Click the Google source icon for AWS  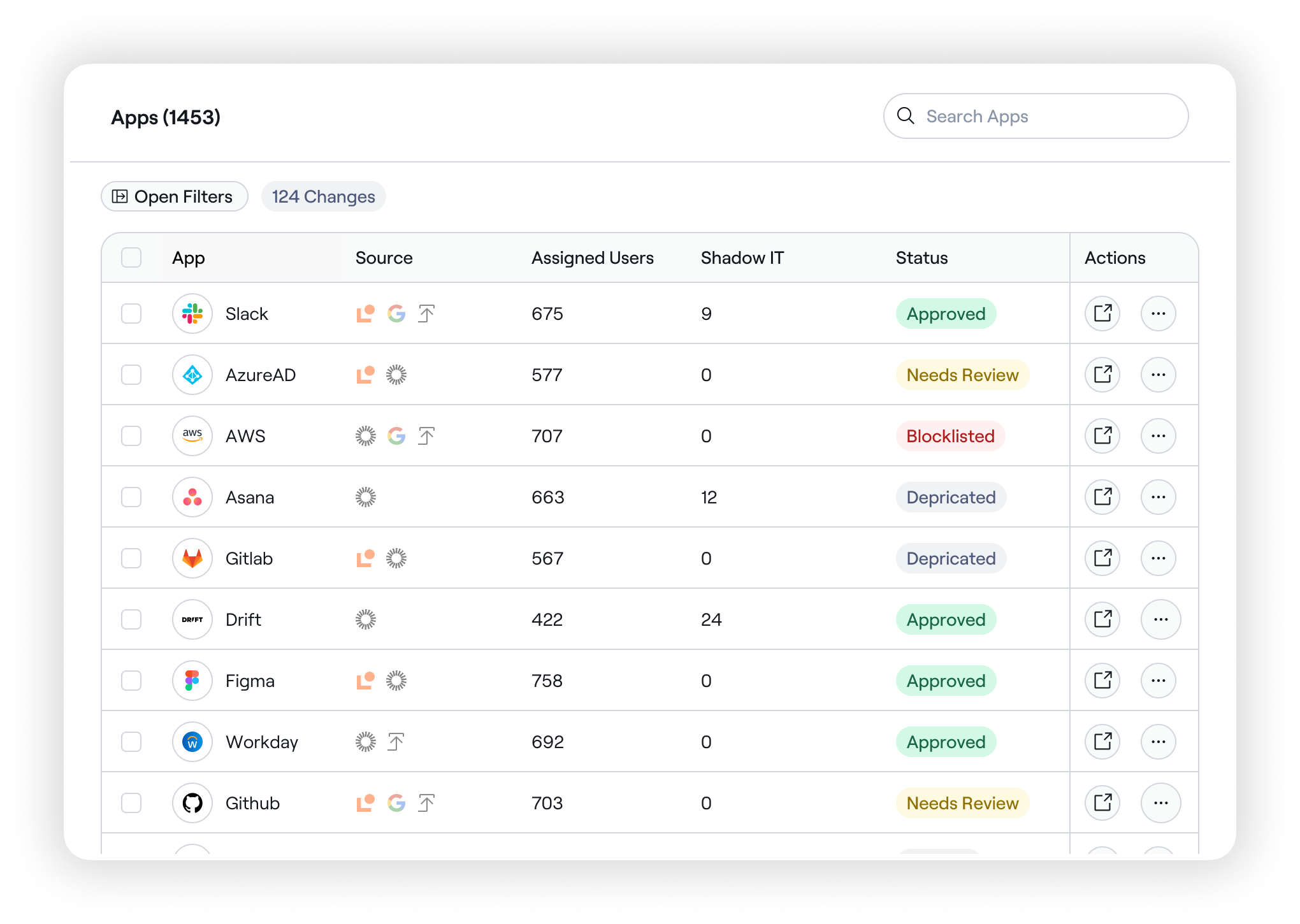[396, 436]
